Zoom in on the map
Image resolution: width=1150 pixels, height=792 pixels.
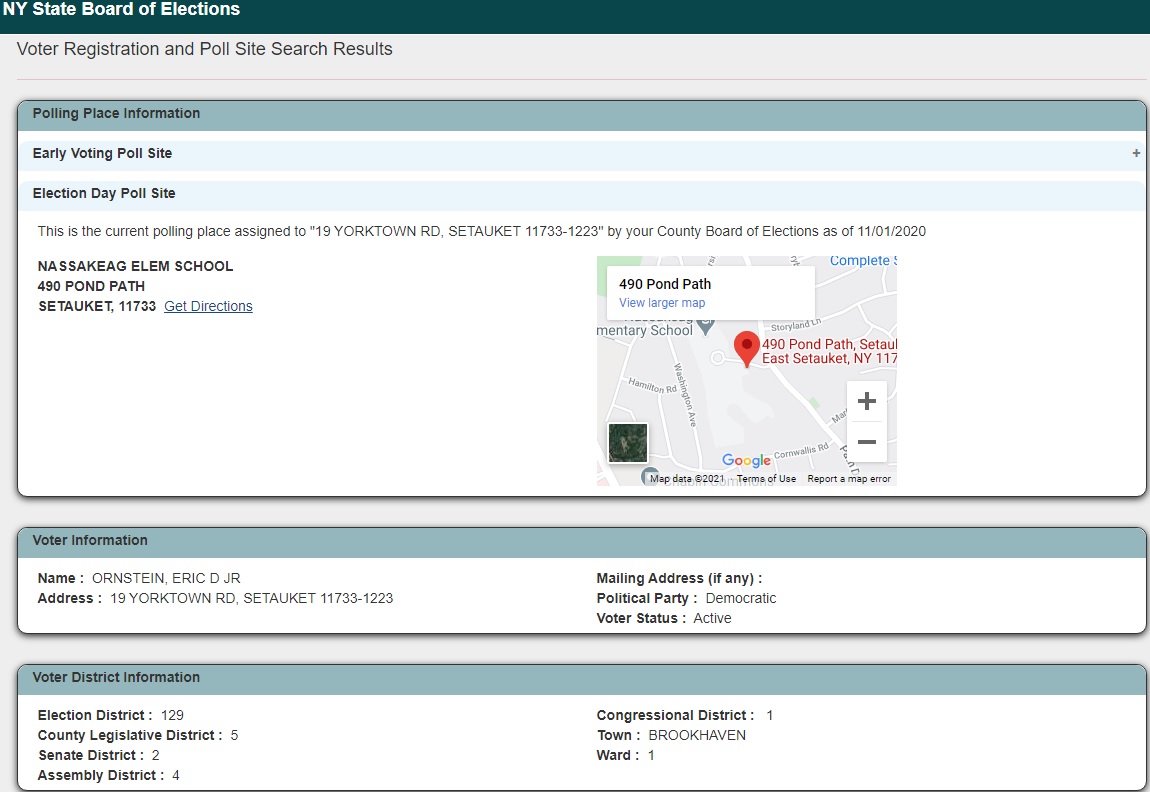coord(867,401)
